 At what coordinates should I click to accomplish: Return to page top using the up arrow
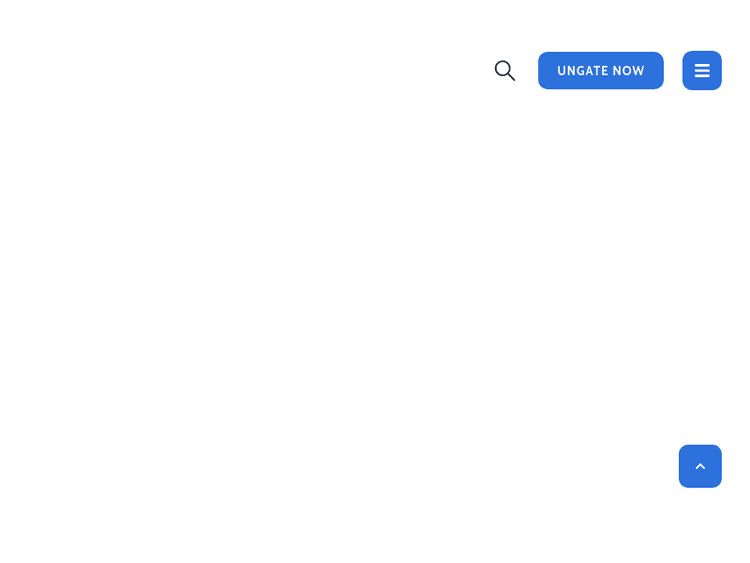point(700,466)
